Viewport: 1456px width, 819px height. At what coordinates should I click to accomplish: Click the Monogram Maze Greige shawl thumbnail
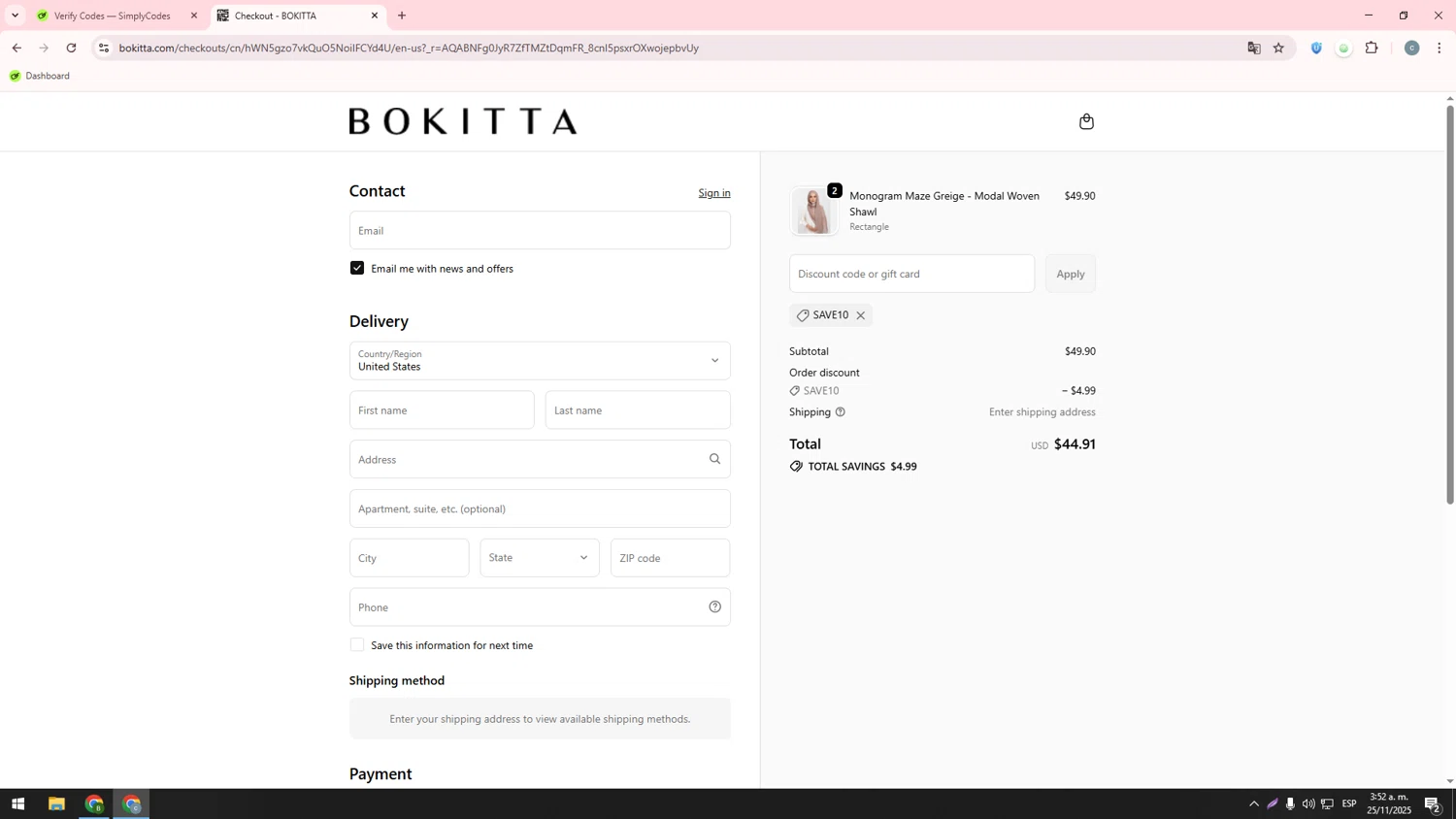(x=813, y=211)
